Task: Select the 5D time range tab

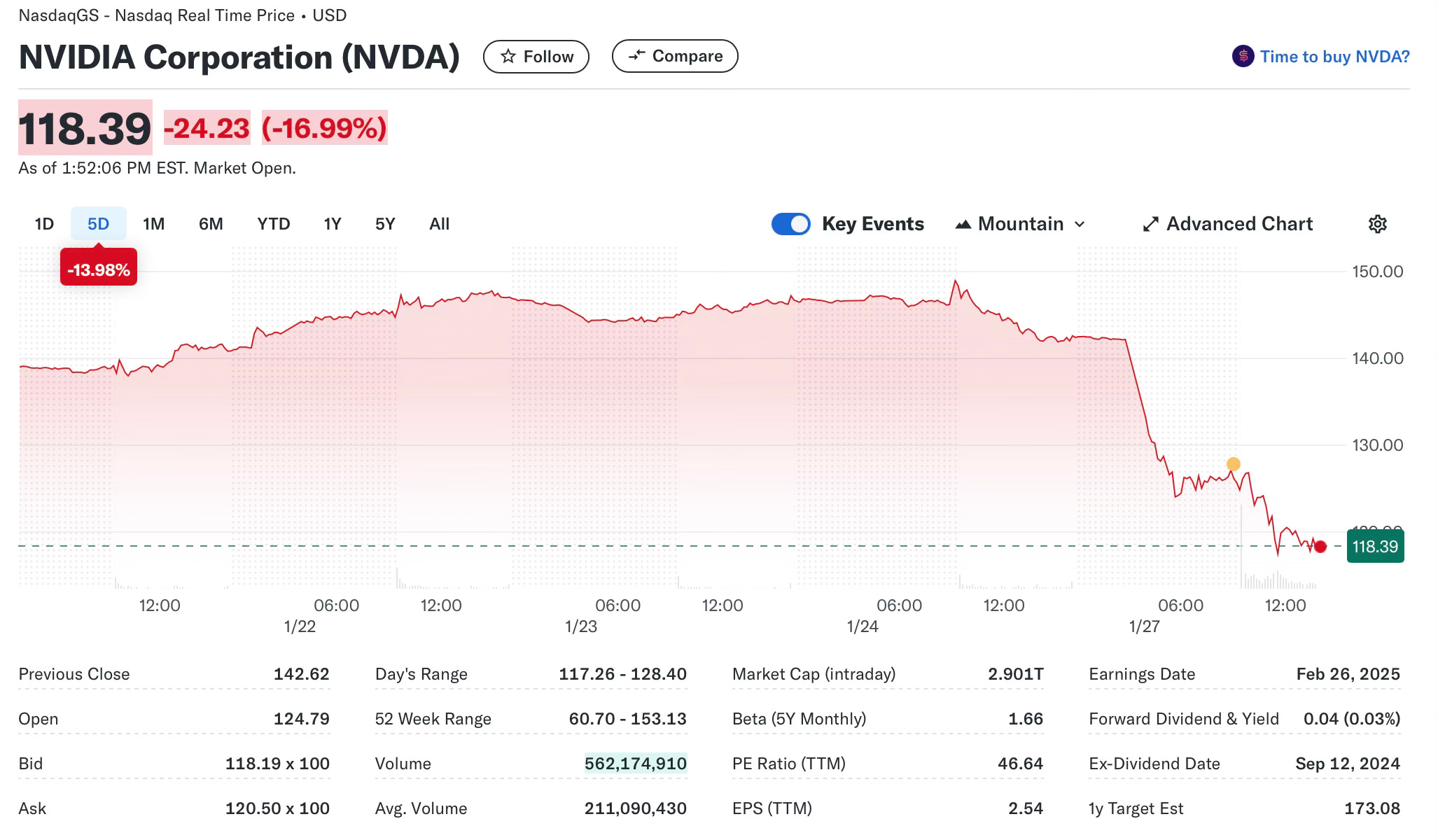Action: 98,224
